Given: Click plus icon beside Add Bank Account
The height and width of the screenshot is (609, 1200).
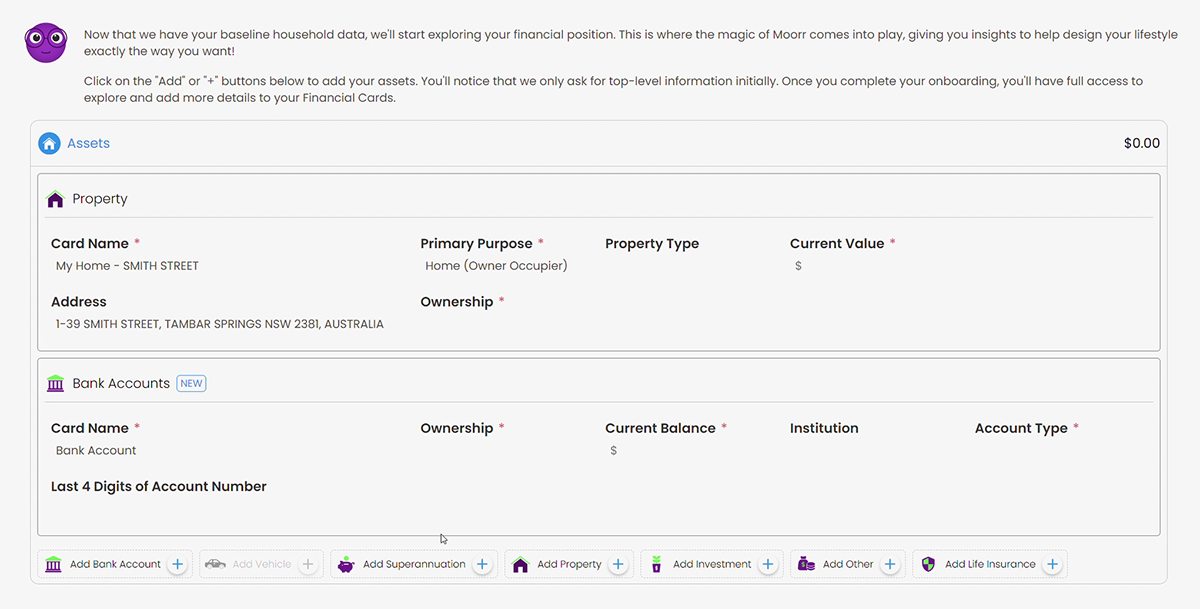Looking at the screenshot, I should point(177,564).
